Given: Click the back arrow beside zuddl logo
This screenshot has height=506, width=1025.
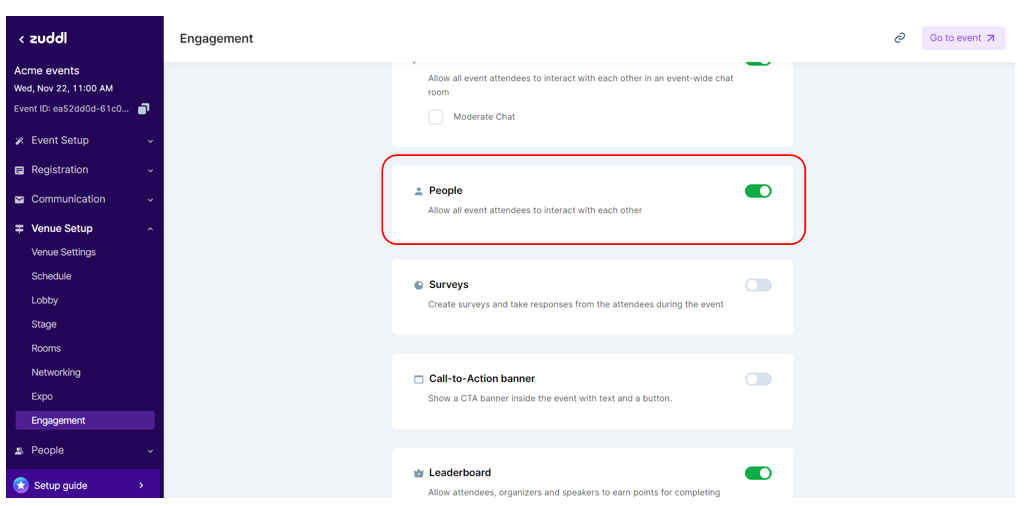Looking at the screenshot, I should [22, 39].
